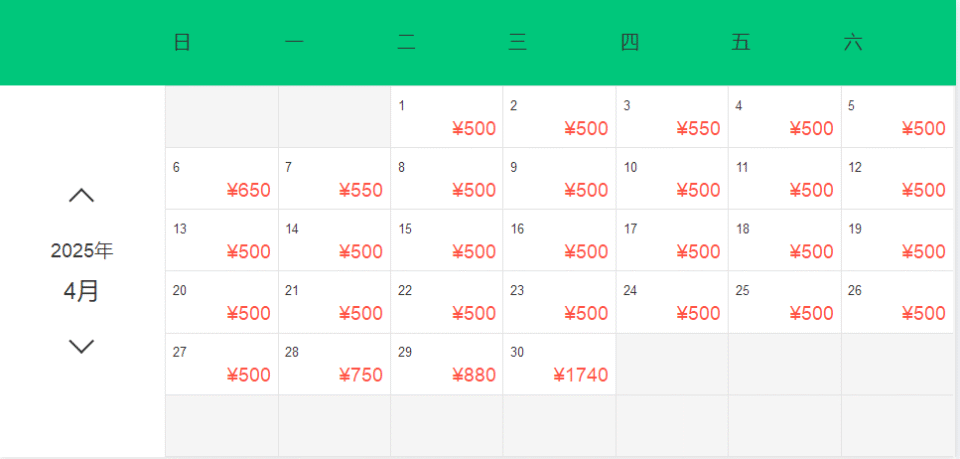Pick April 24 Thursday cell
The height and width of the screenshot is (459, 960).
[x=672, y=302]
